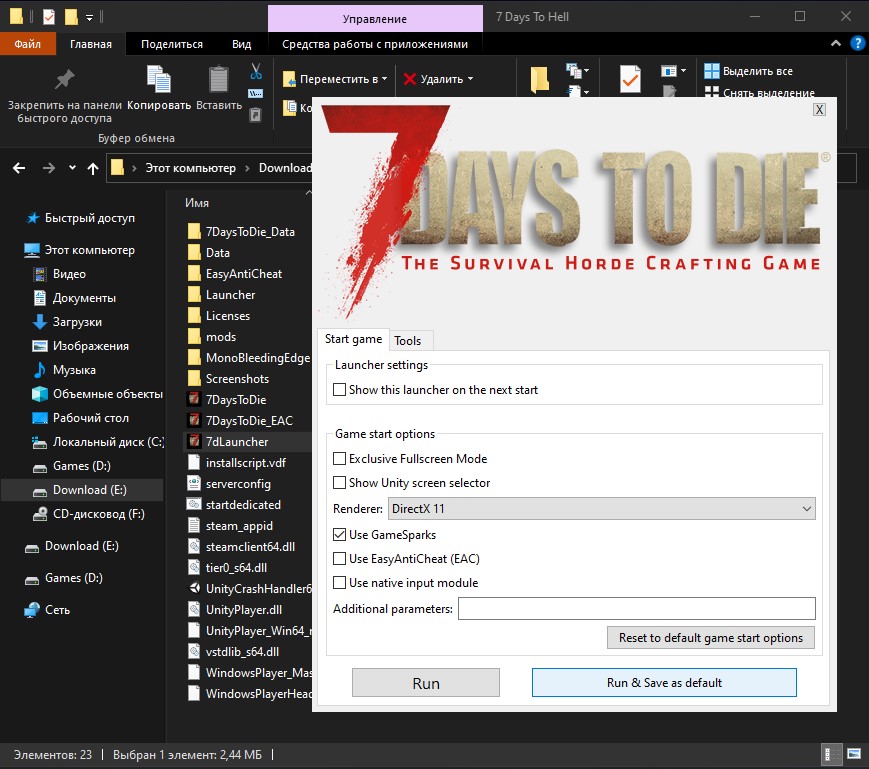Open the File (Файл) menu tab
The height and width of the screenshot is (769, 869).
click(28, 44)
